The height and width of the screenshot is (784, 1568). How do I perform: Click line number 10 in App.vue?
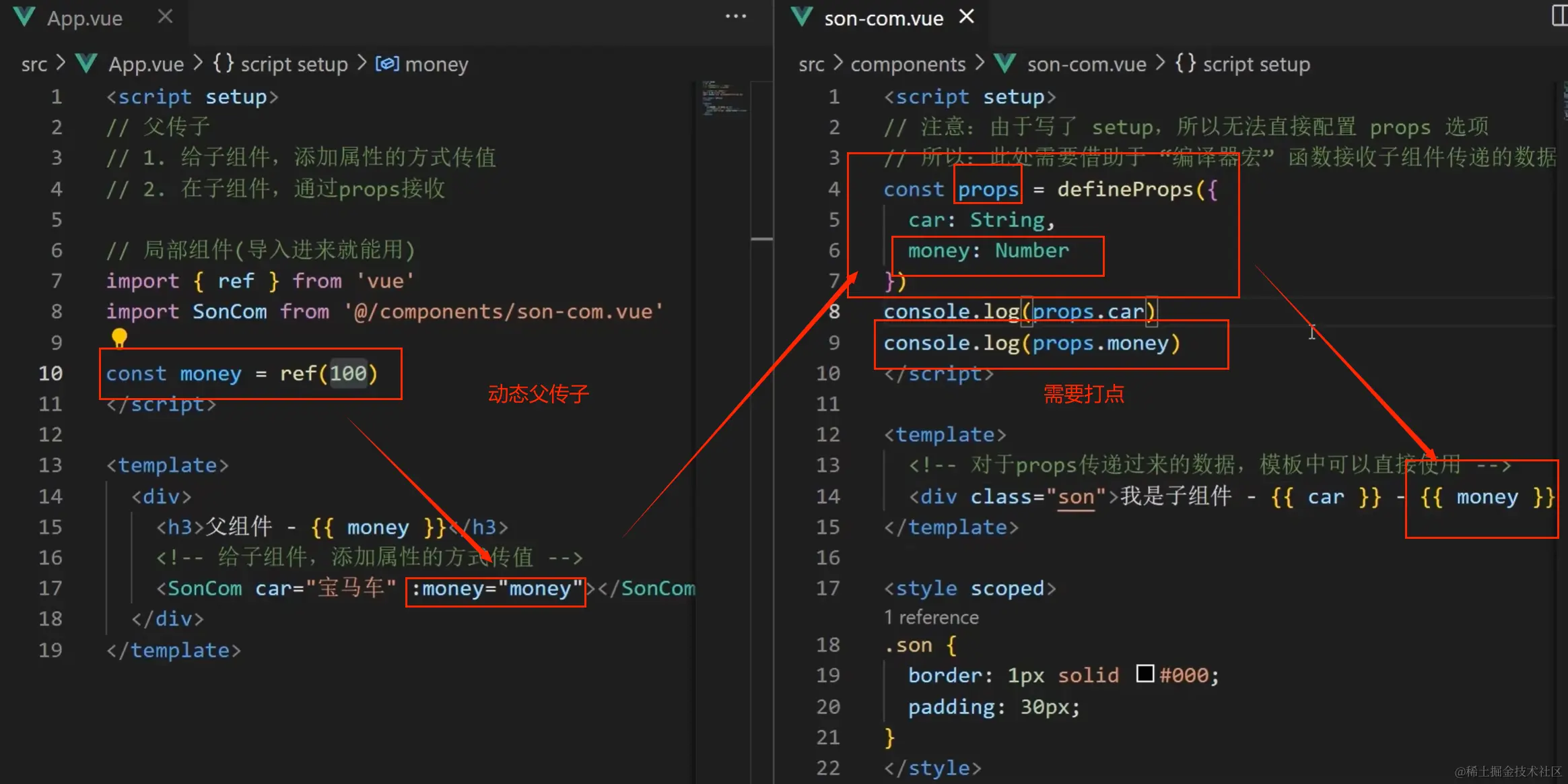[x=50, y=373]
